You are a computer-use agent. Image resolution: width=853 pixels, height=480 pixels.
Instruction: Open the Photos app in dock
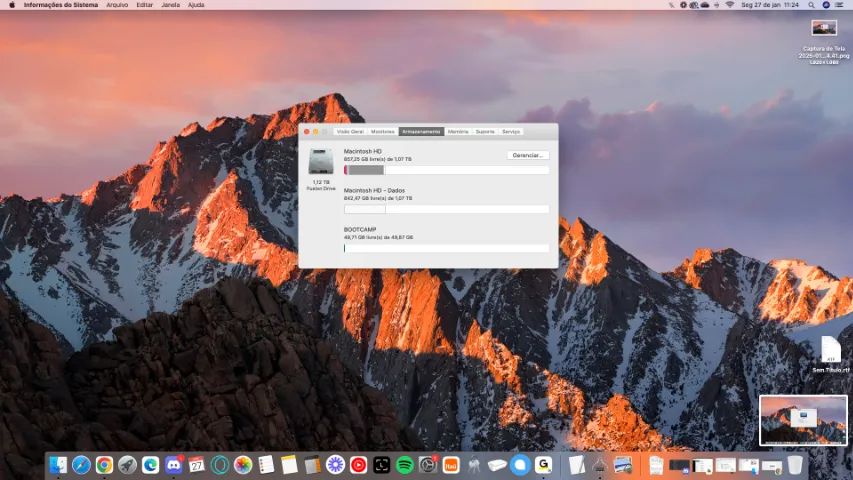243,465
